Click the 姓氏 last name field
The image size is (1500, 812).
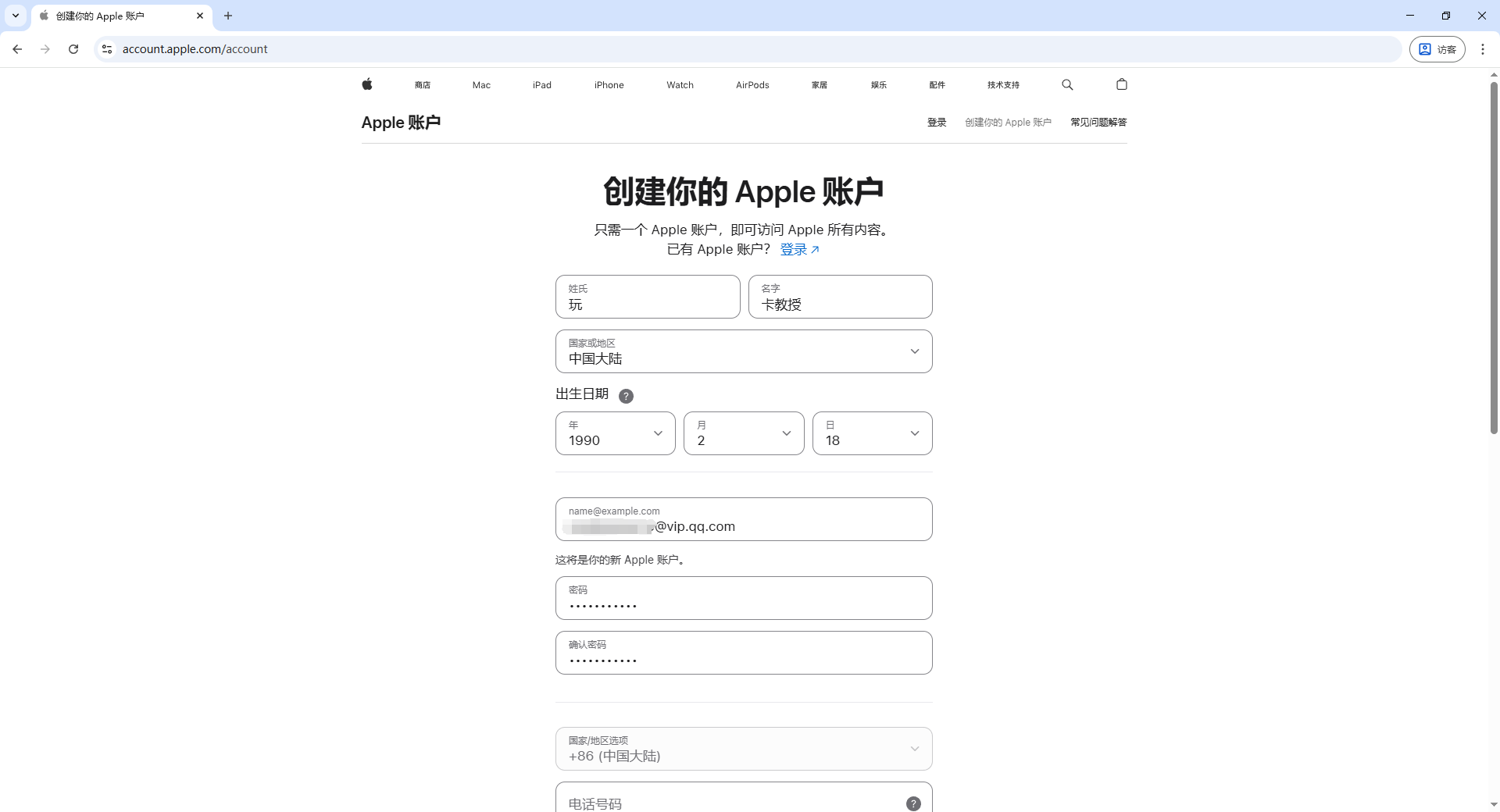(648, 297)
